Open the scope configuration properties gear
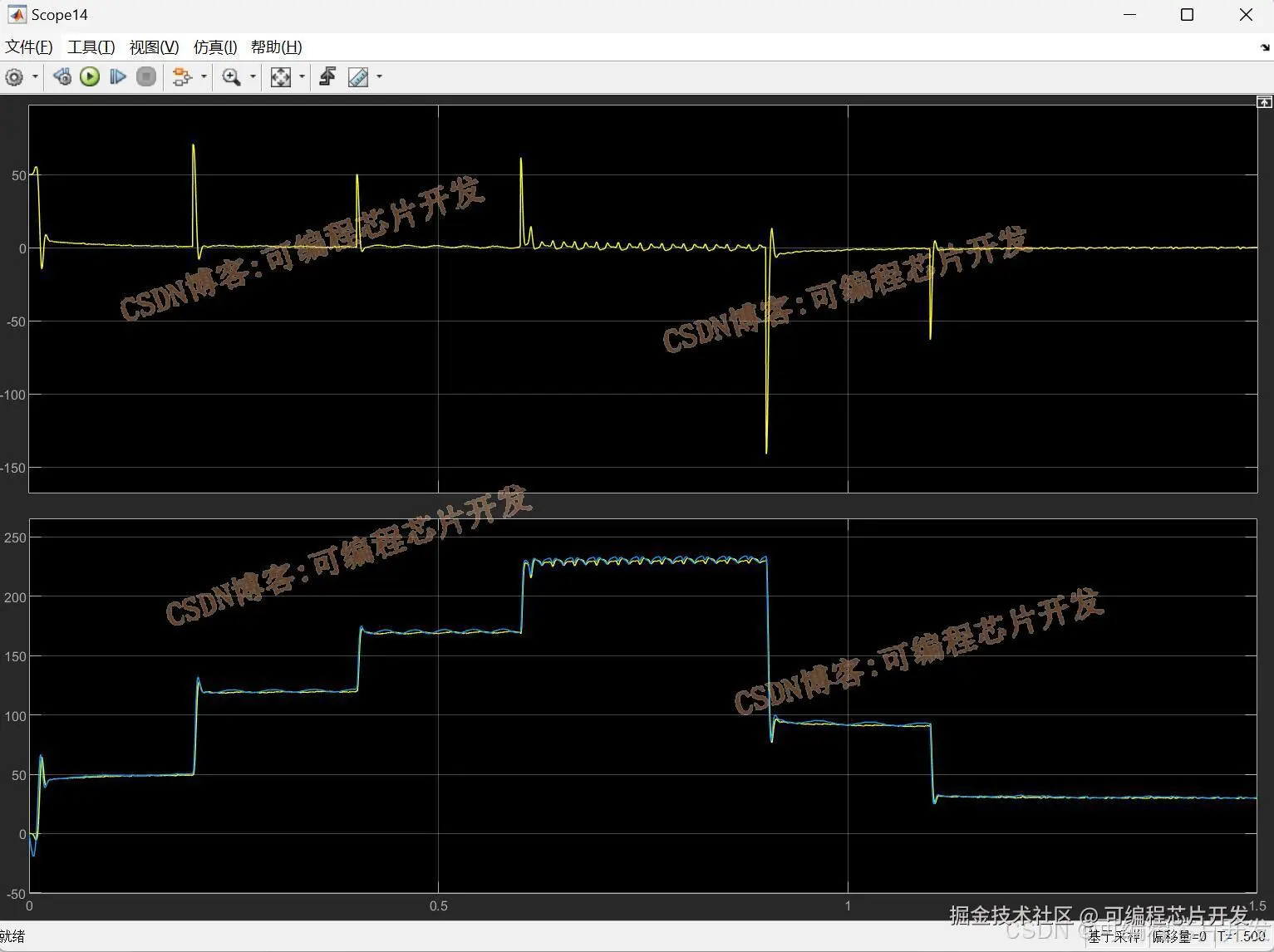The width and height of the screenshot is (1274, 952). 14,77
